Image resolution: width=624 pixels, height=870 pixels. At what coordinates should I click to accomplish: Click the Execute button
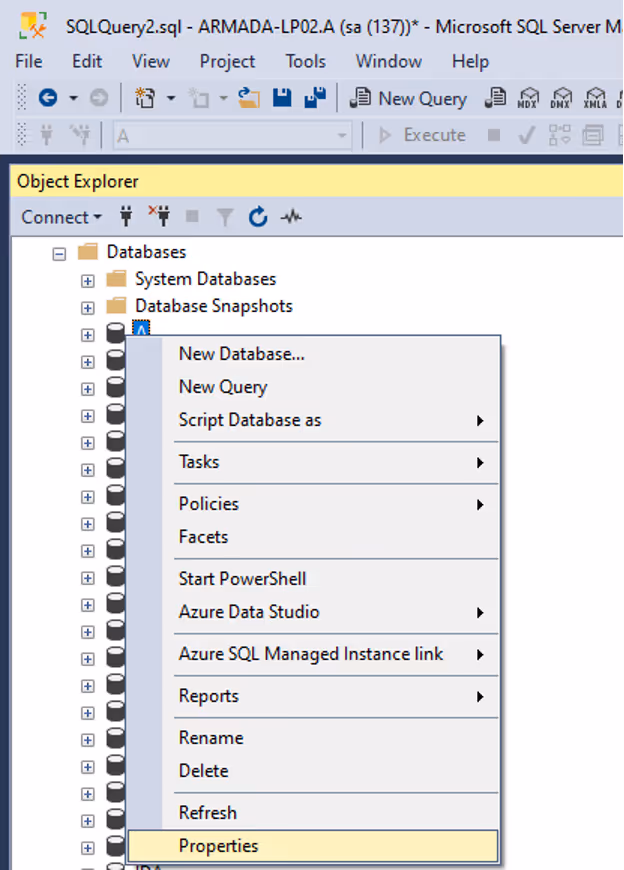click(422, 135)
